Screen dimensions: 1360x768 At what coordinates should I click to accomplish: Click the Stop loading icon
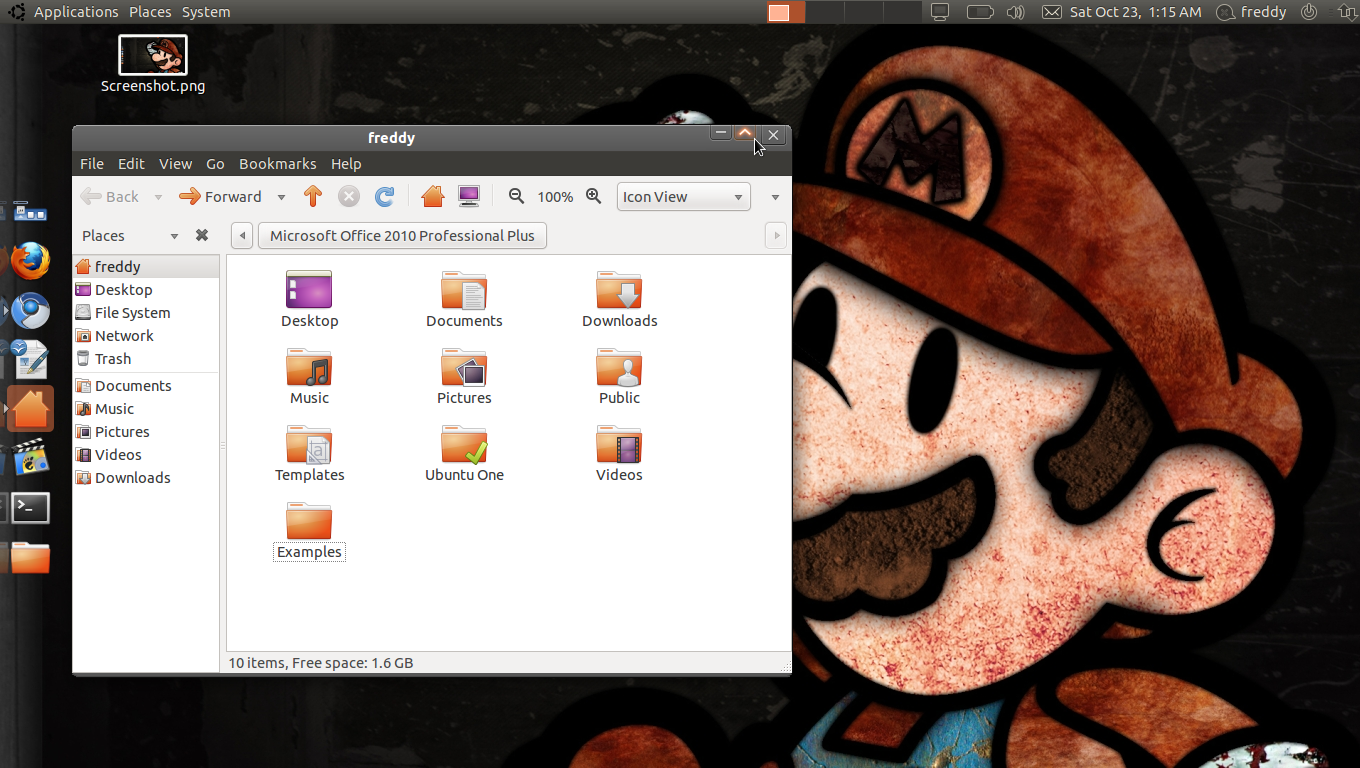tap(348, 197)
